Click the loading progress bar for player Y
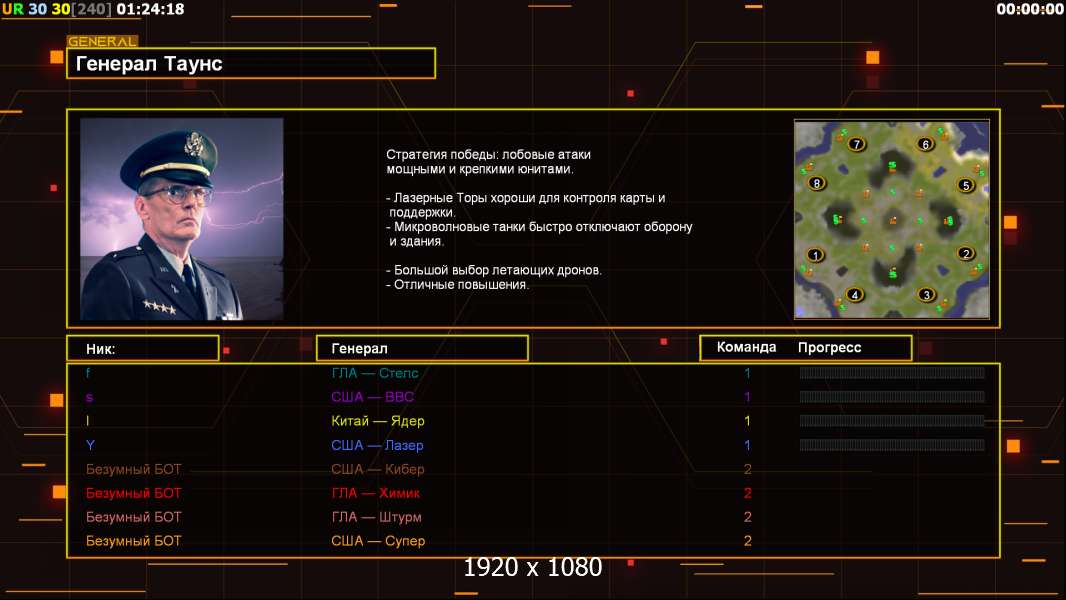The image size is (1066, 600). 892,445
